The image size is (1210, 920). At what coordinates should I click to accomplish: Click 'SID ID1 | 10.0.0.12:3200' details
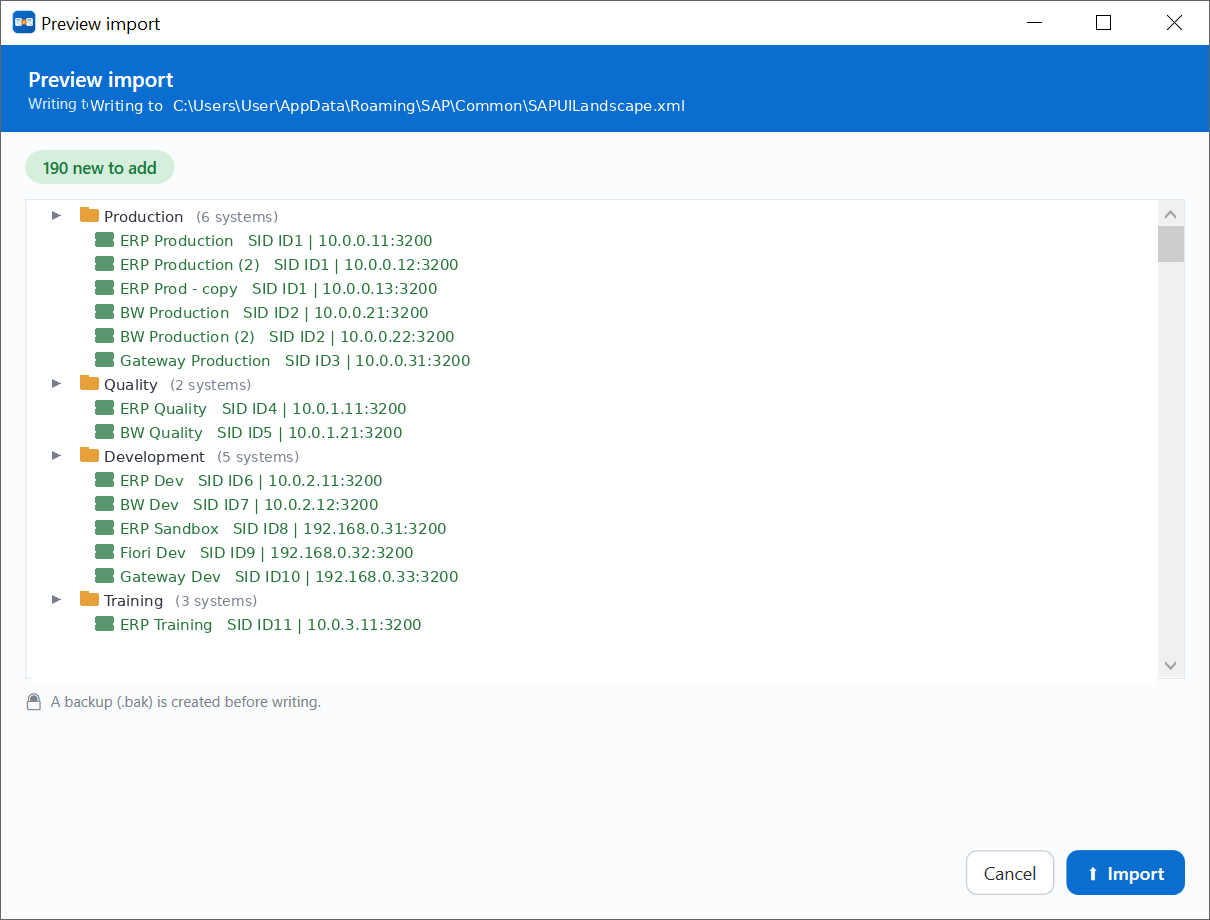pos(366,265)
